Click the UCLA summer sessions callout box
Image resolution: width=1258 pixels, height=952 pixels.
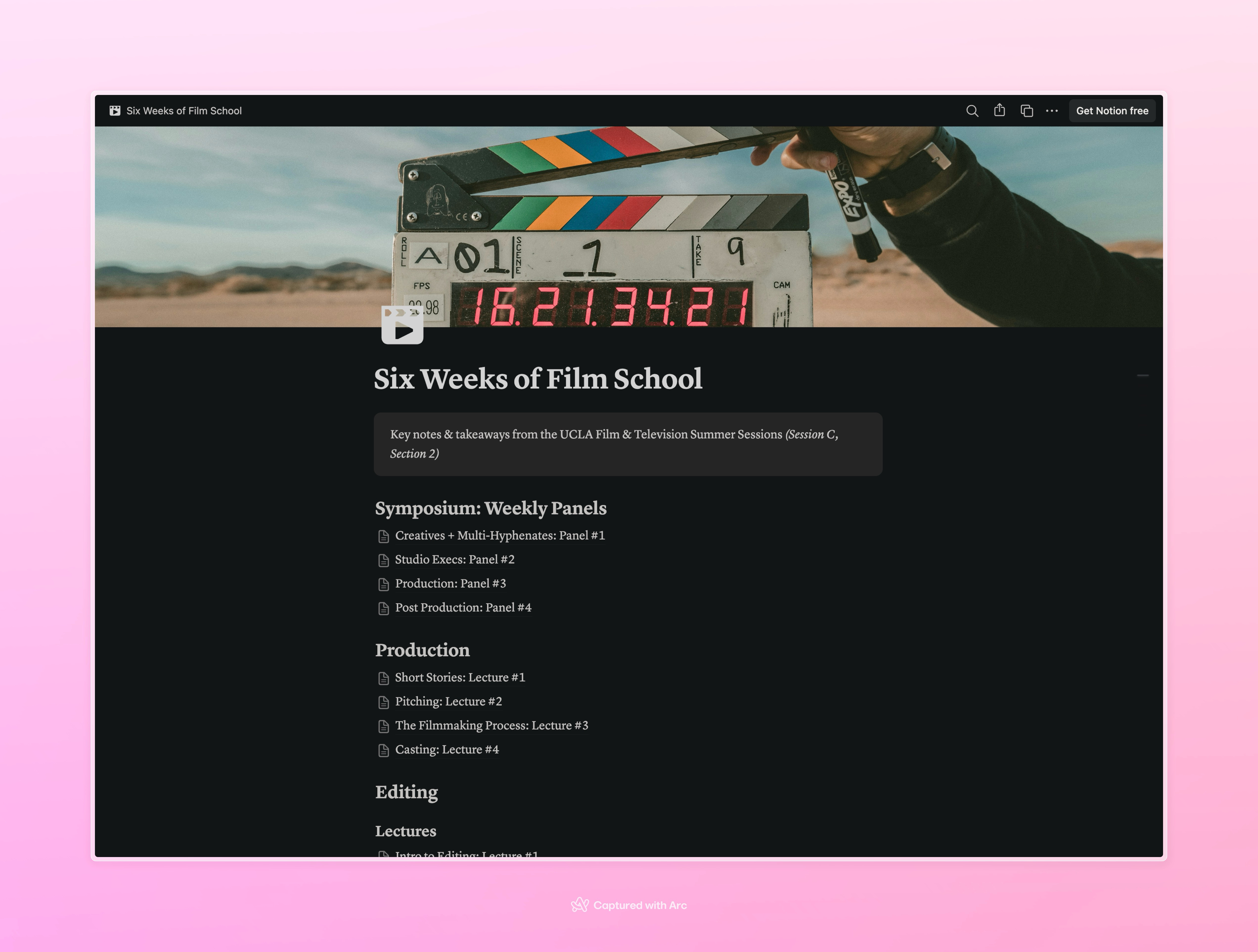click(x=628, y=444)
